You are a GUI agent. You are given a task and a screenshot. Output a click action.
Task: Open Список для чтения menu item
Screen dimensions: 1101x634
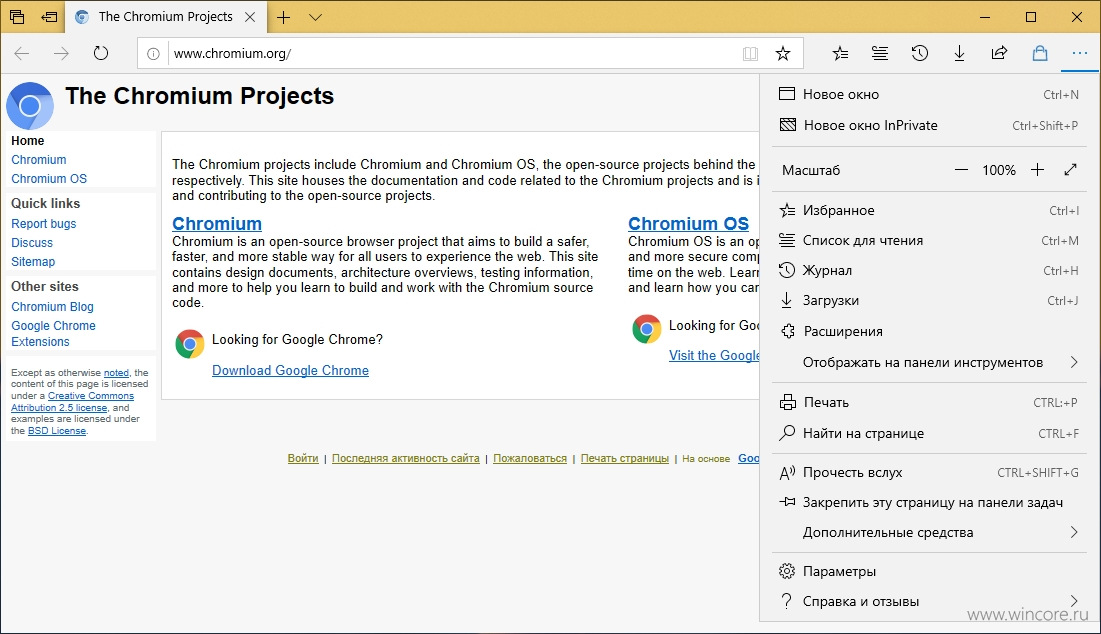click(929, 241)
